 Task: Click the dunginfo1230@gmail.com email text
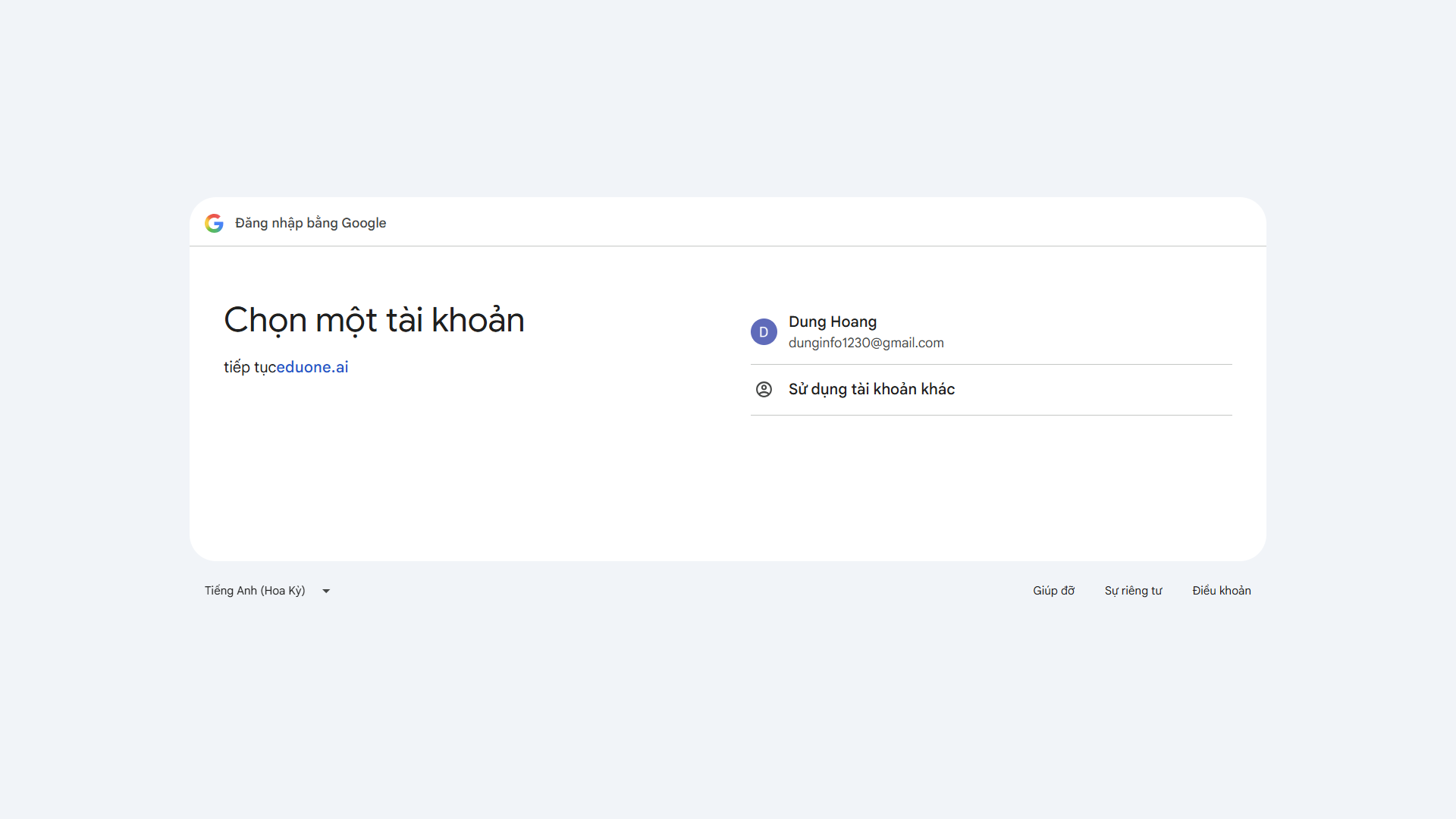click(x=866, y=343)
